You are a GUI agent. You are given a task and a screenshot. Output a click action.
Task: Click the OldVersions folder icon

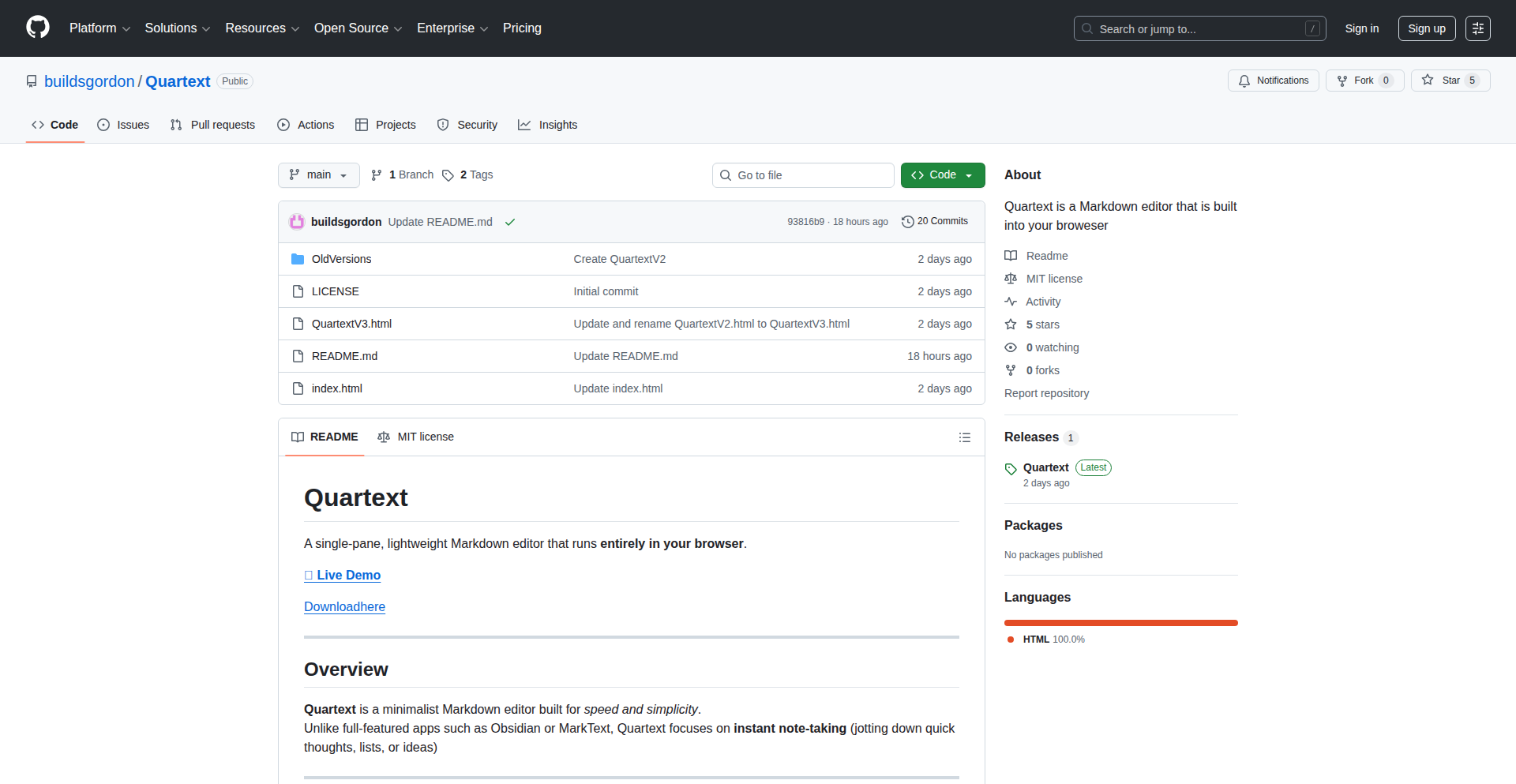point(298,259)
